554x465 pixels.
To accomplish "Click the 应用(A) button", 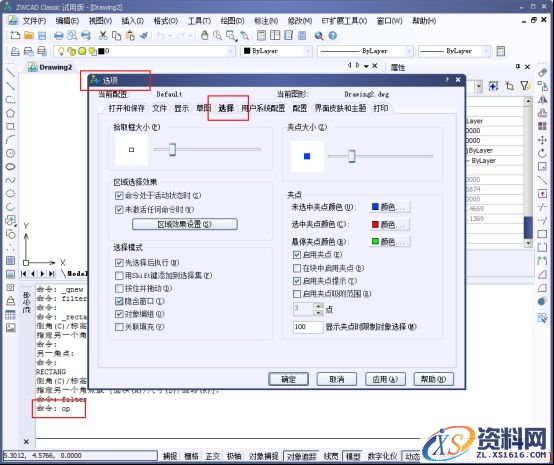I will pos(385,379).
